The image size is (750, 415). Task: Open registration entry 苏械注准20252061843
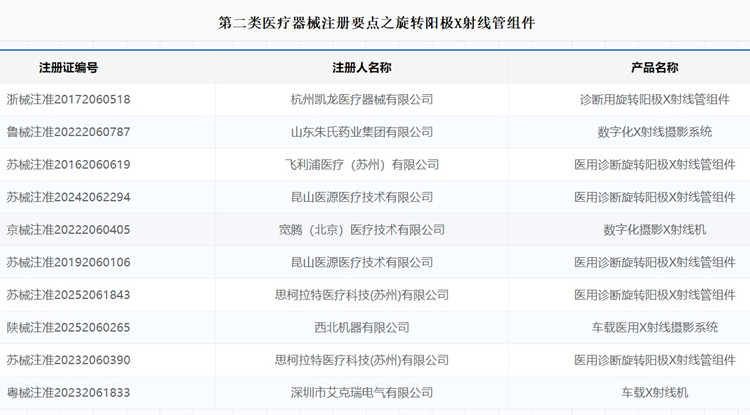pyautogui.click(x=68, y=295)
